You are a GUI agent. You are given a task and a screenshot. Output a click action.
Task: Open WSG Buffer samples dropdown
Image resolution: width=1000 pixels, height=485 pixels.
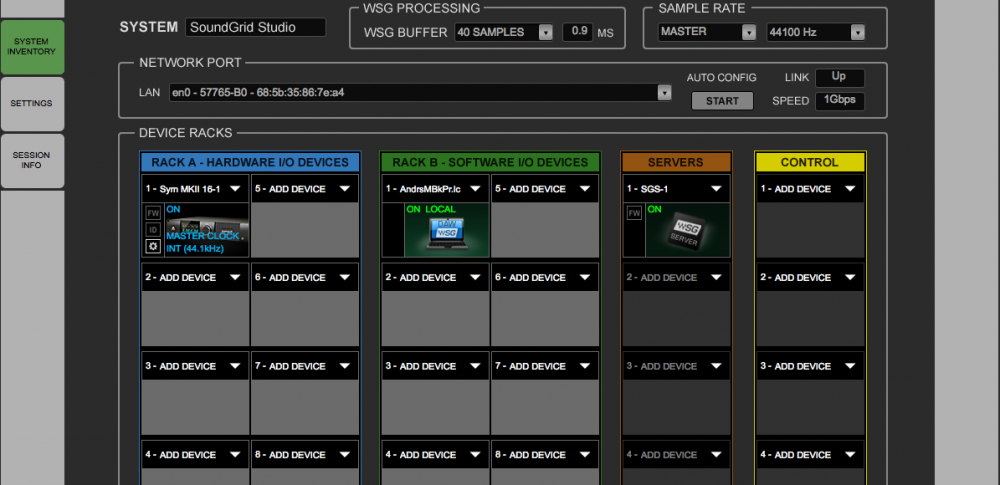point(504,32)
